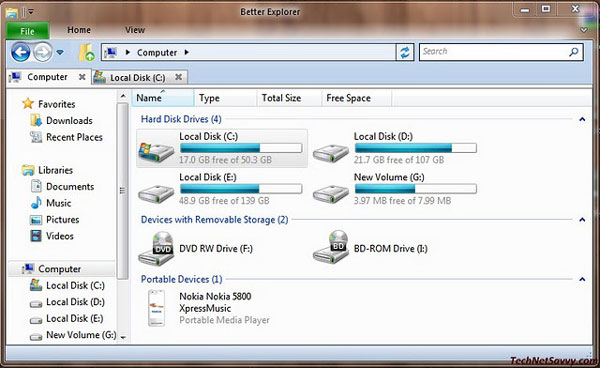This screenshot has height=368, width=600.
Task: Open the File menu
Action: 28,31
